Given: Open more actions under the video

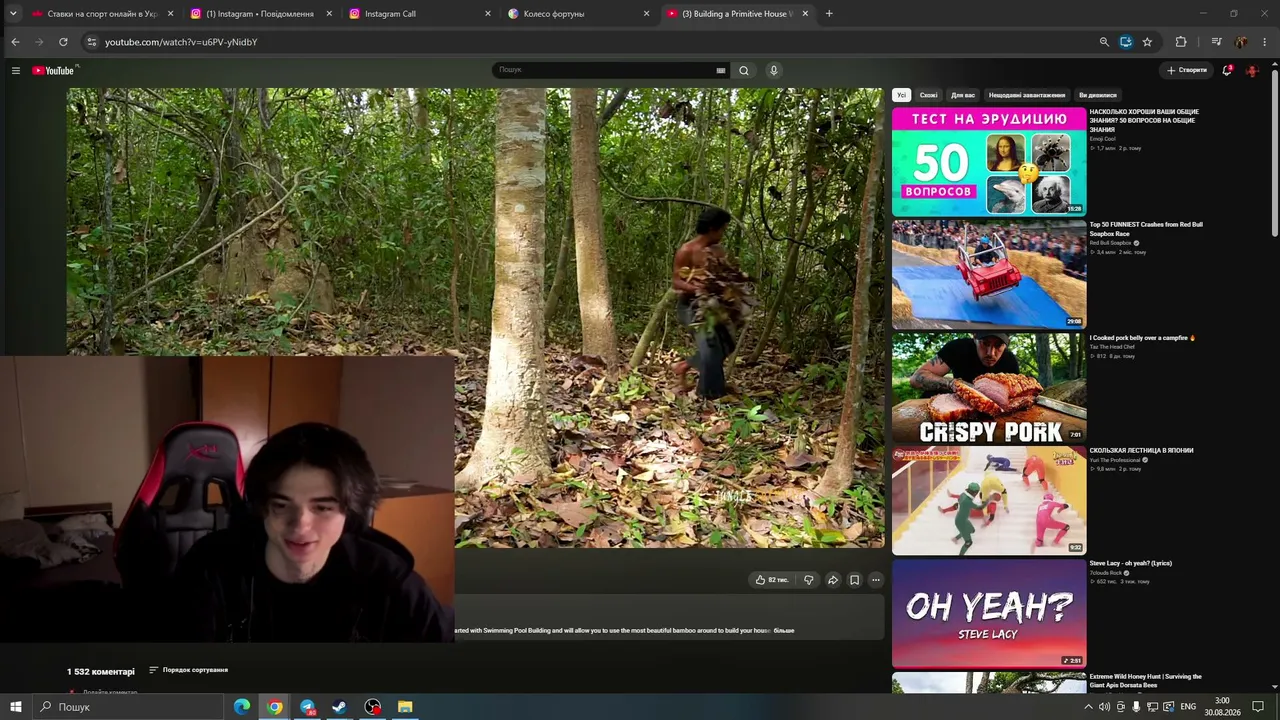Looking at the screenshot, I should pyautogui.click(x=876, y=580).
